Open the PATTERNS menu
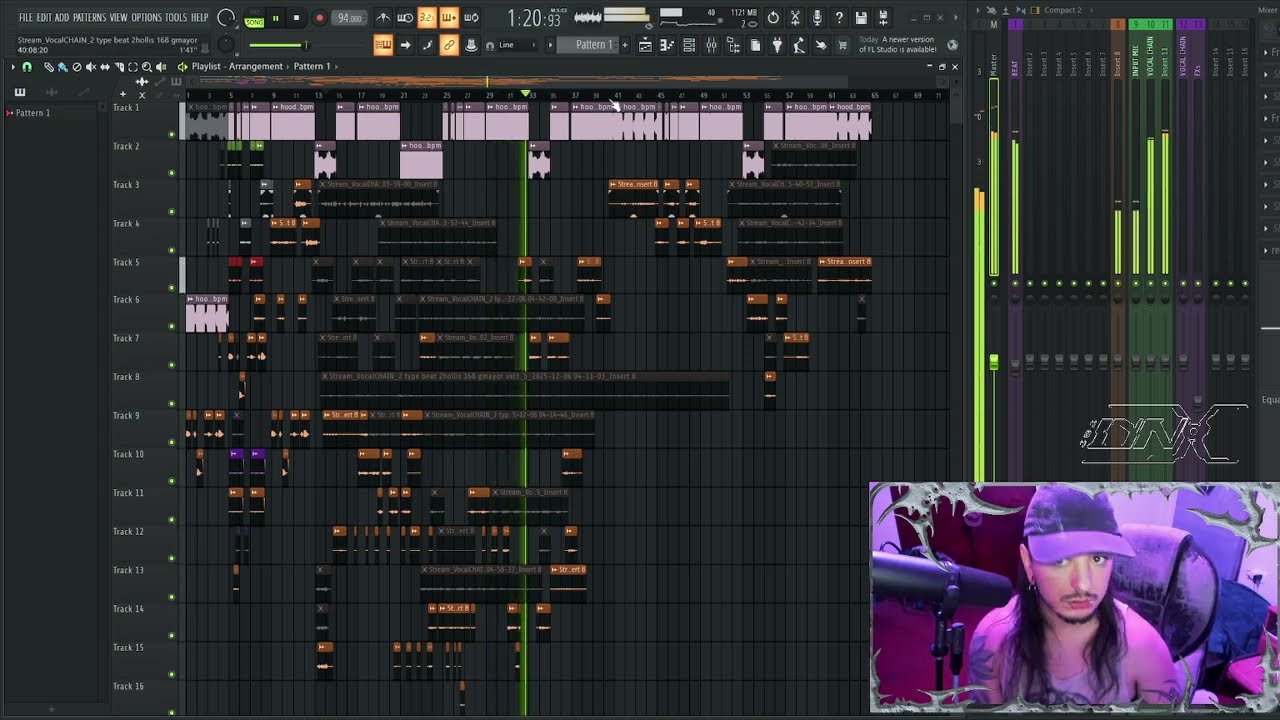1280x720 pixels. point(89,18)
